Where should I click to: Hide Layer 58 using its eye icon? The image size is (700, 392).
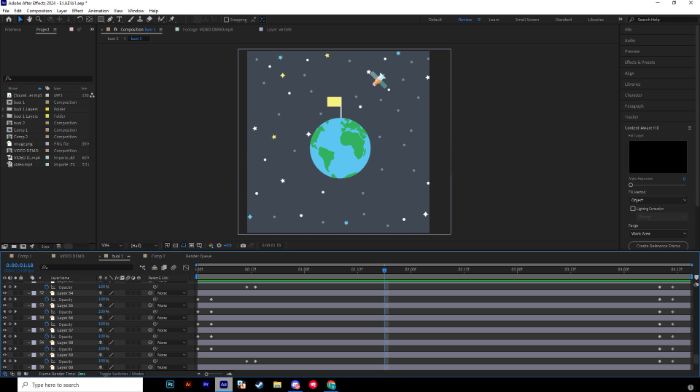(x=5, y=342)
